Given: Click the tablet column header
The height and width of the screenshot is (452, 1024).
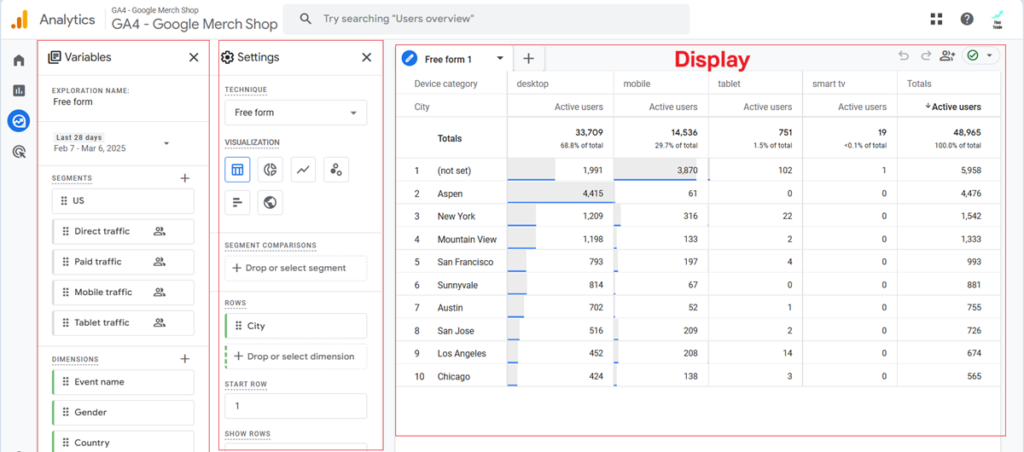Looking at the screenshot, I should click(729, 84).
